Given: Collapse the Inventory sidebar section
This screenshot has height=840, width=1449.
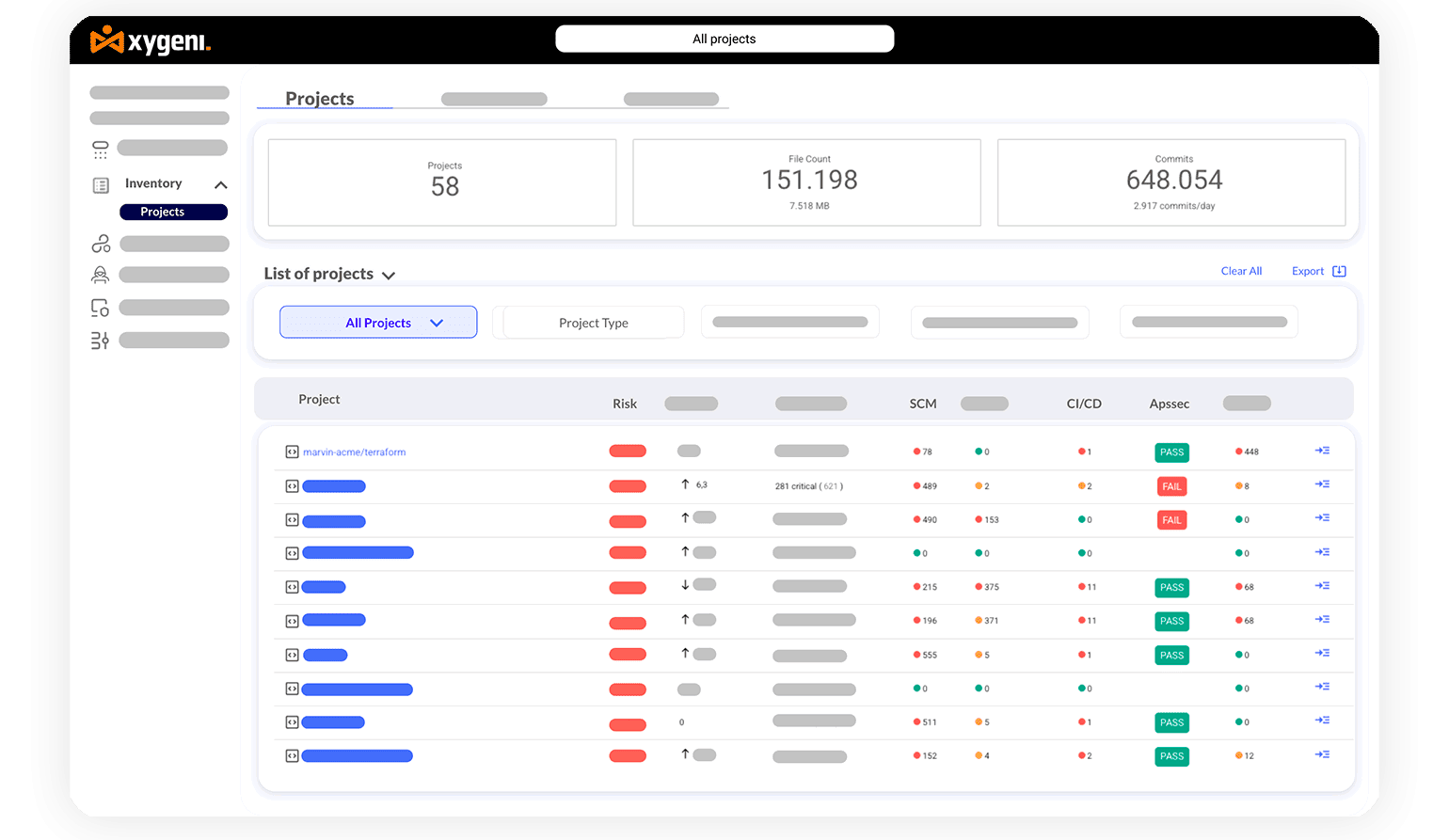Looking at the screenshot, I should pyautogui.click(x=221, y=185).
